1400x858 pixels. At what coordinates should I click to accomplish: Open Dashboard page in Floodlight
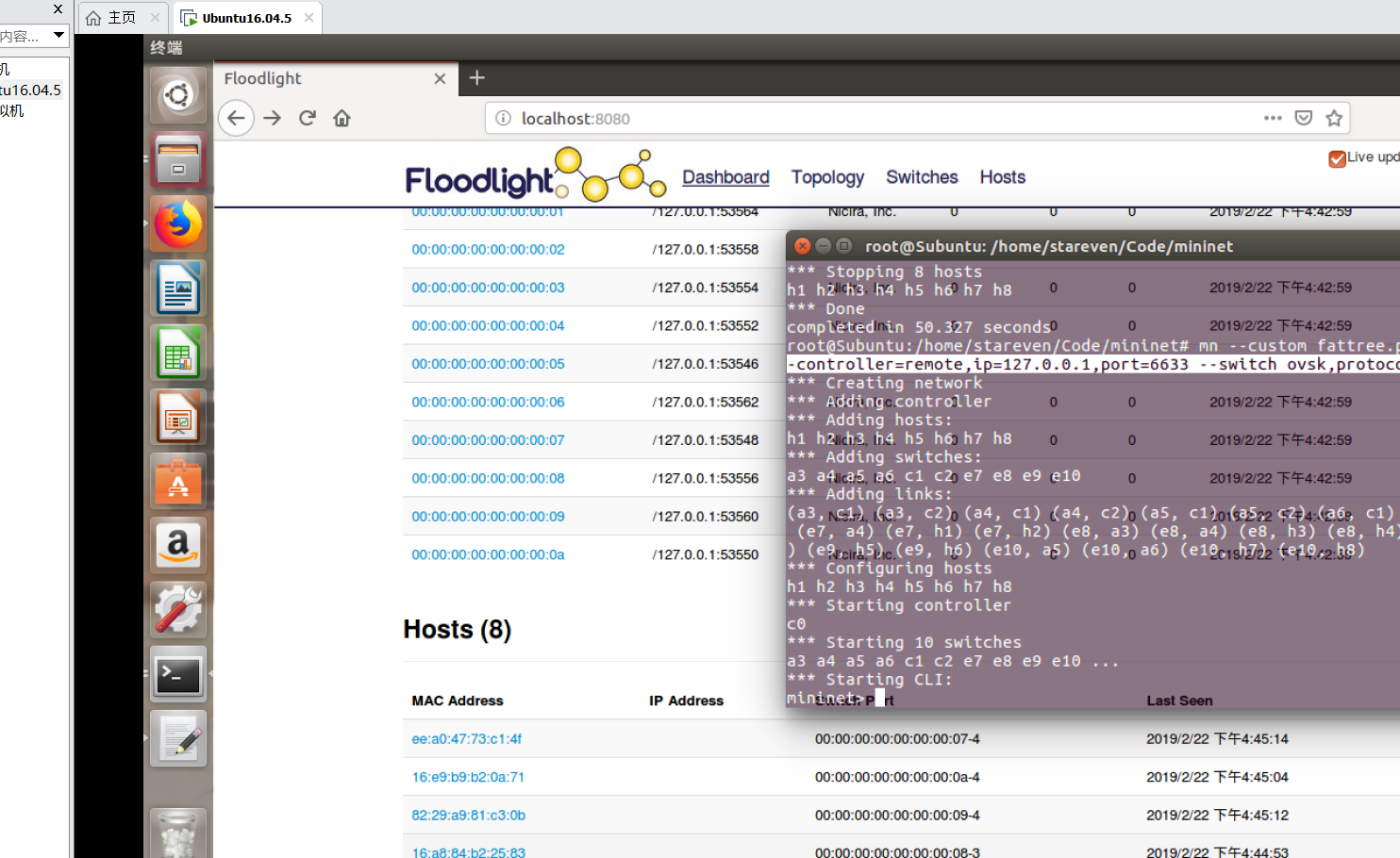click(725, 177)
